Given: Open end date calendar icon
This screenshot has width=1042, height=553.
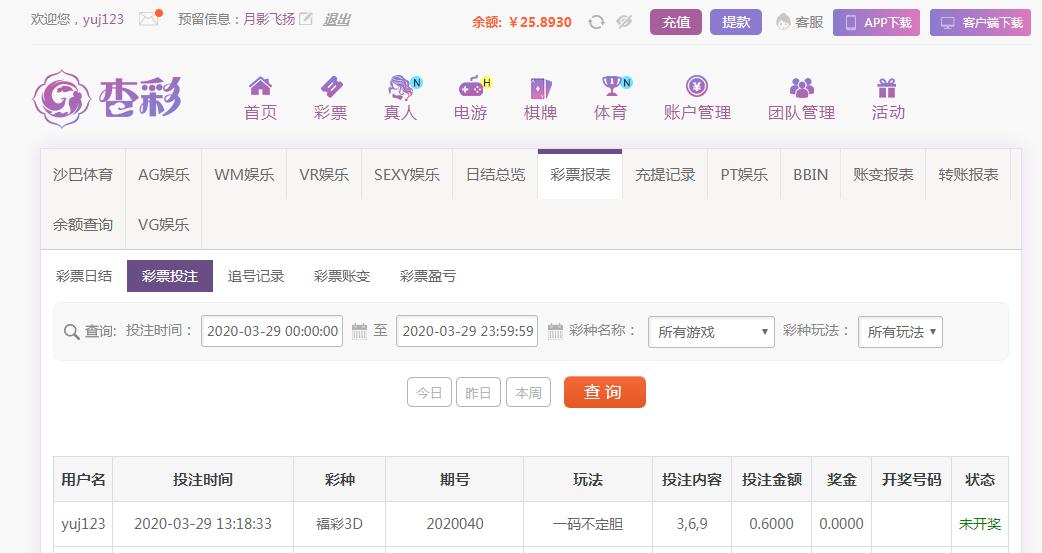Looking at the screenshot, I should click(555, 331).
